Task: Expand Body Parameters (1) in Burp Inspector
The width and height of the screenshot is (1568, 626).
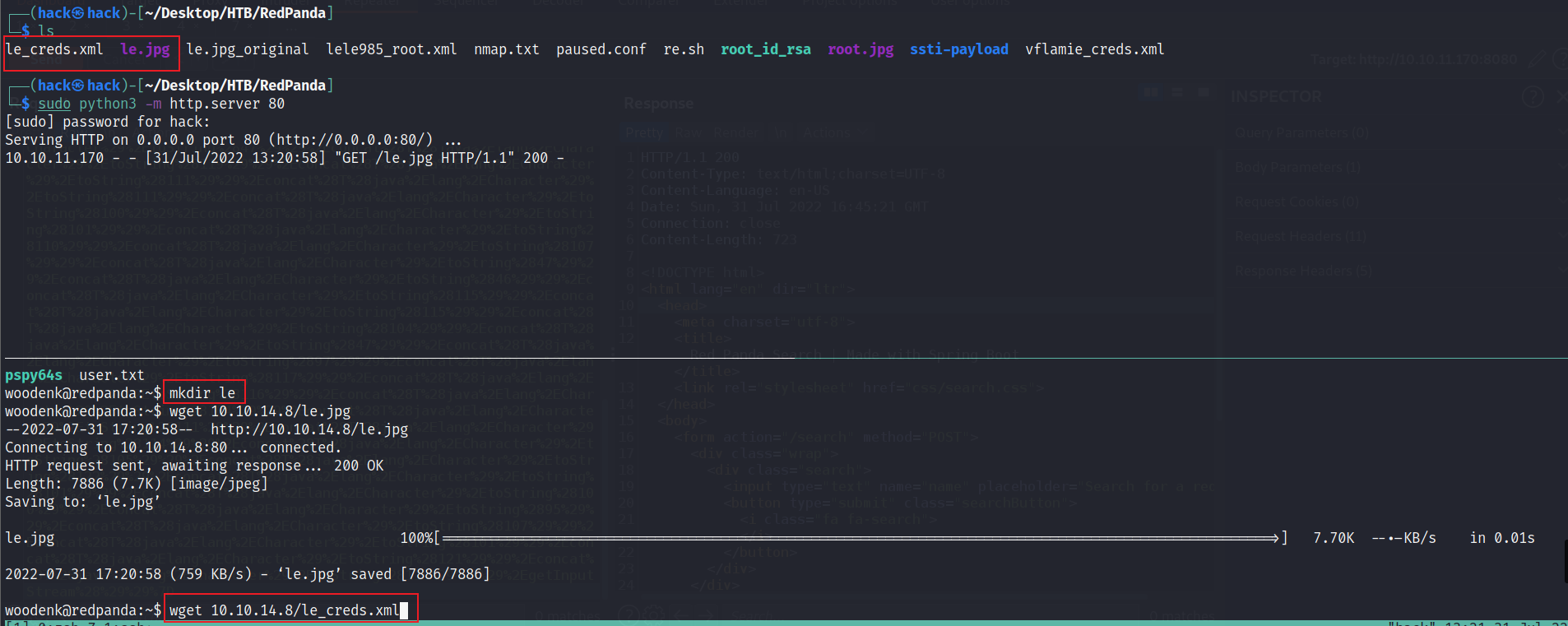Action: click(1297, 167)
